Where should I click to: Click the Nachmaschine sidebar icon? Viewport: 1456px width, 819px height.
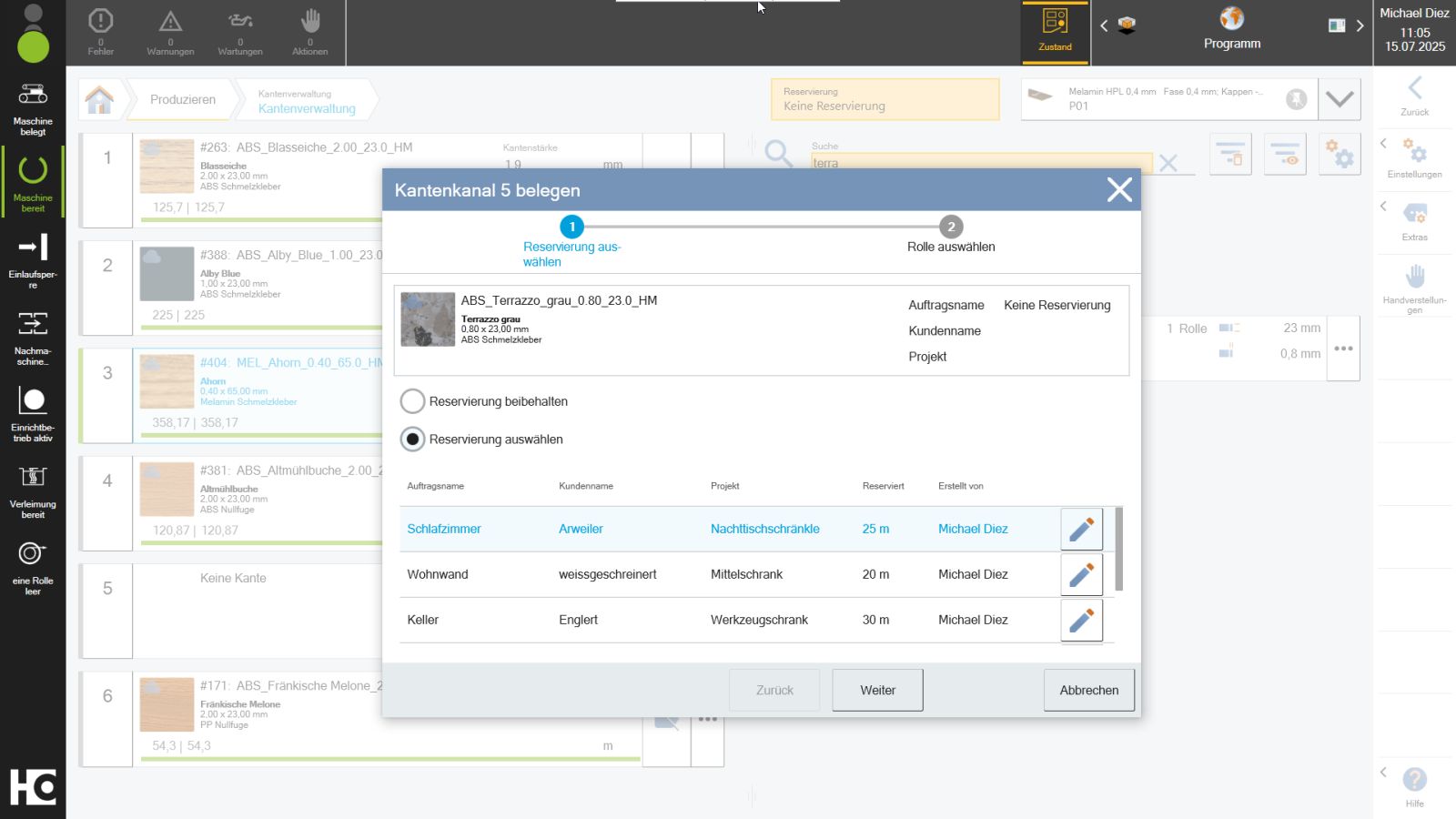33,338
